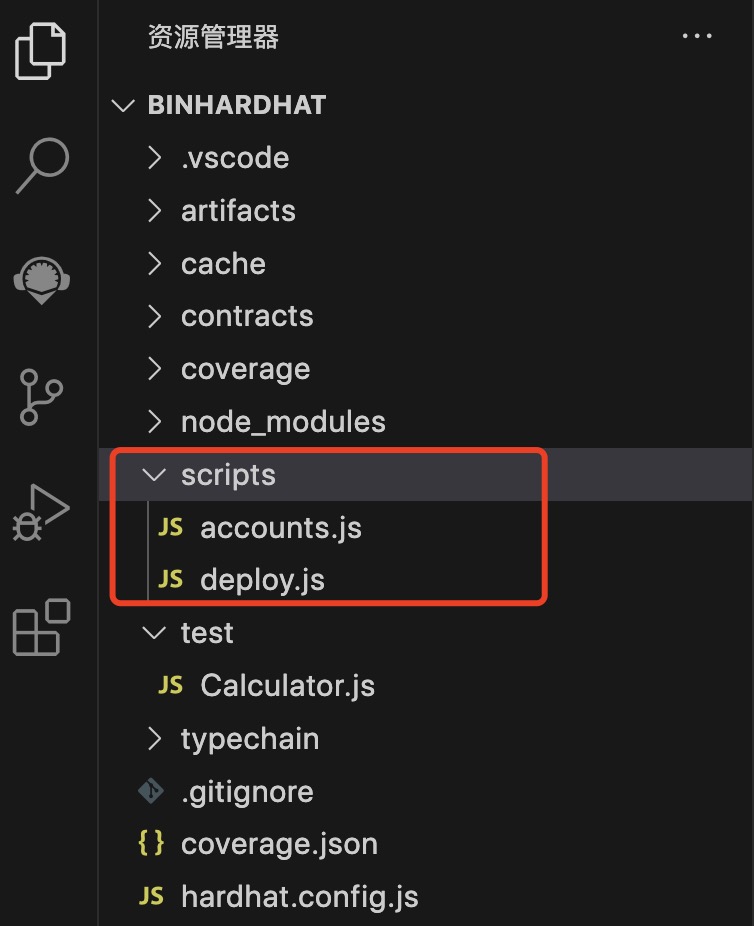Screen dimensions: 754x926
Task: Expand the artifacts folder
Action: 238,211
